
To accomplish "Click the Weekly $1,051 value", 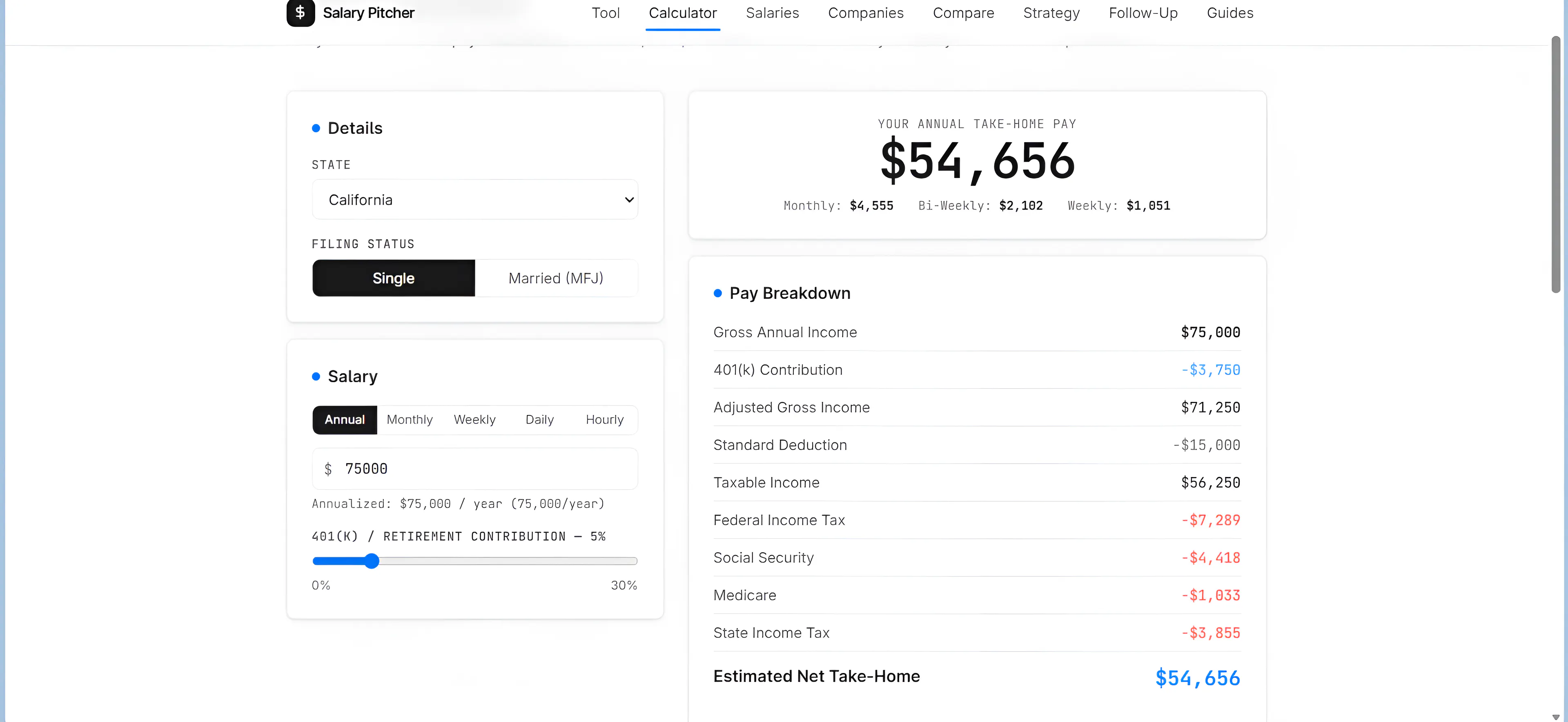I will pos(1148,206).
